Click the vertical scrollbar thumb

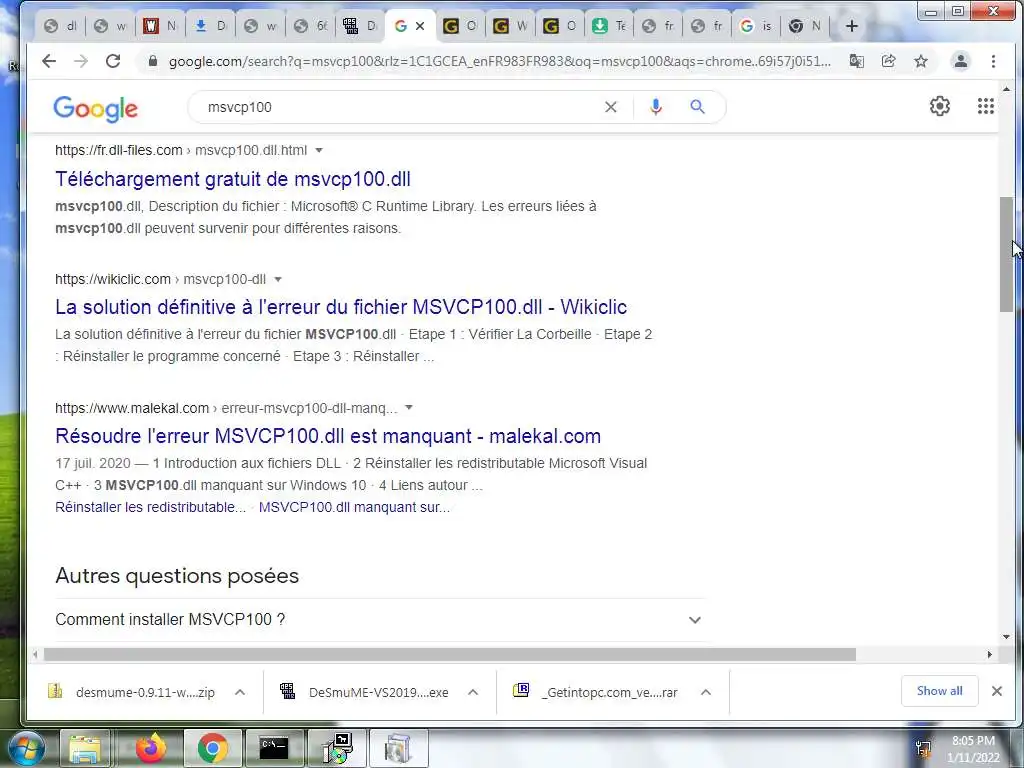pos(1006,255)
